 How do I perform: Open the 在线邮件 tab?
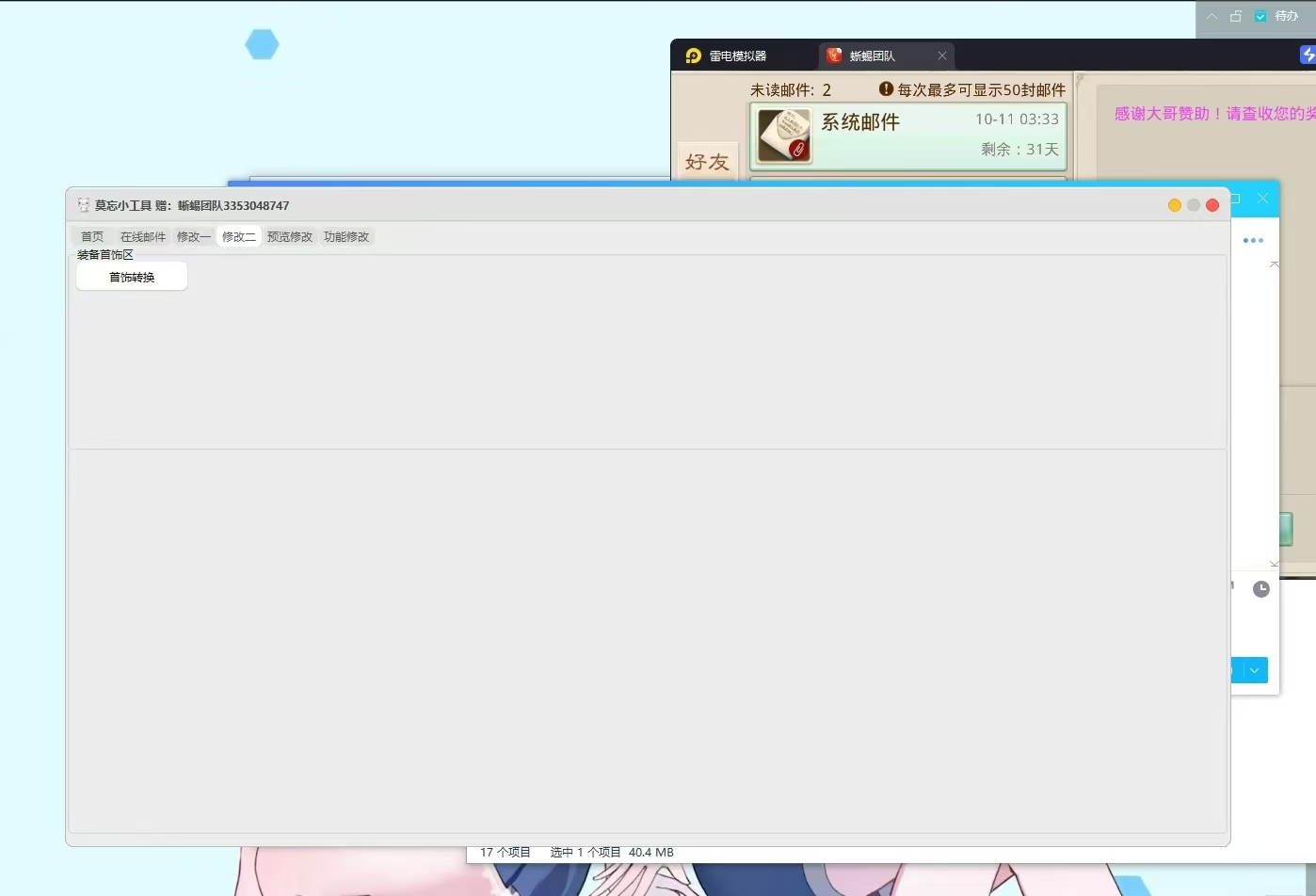(143, 237)
